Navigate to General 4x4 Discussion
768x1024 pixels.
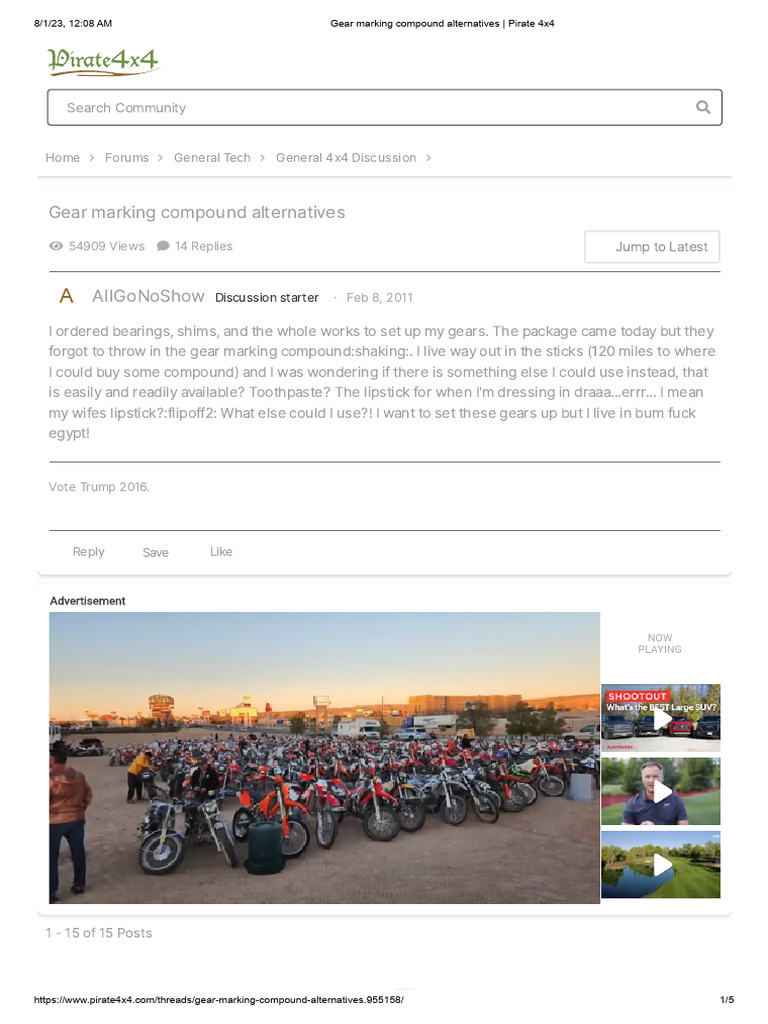click(346, 158)
